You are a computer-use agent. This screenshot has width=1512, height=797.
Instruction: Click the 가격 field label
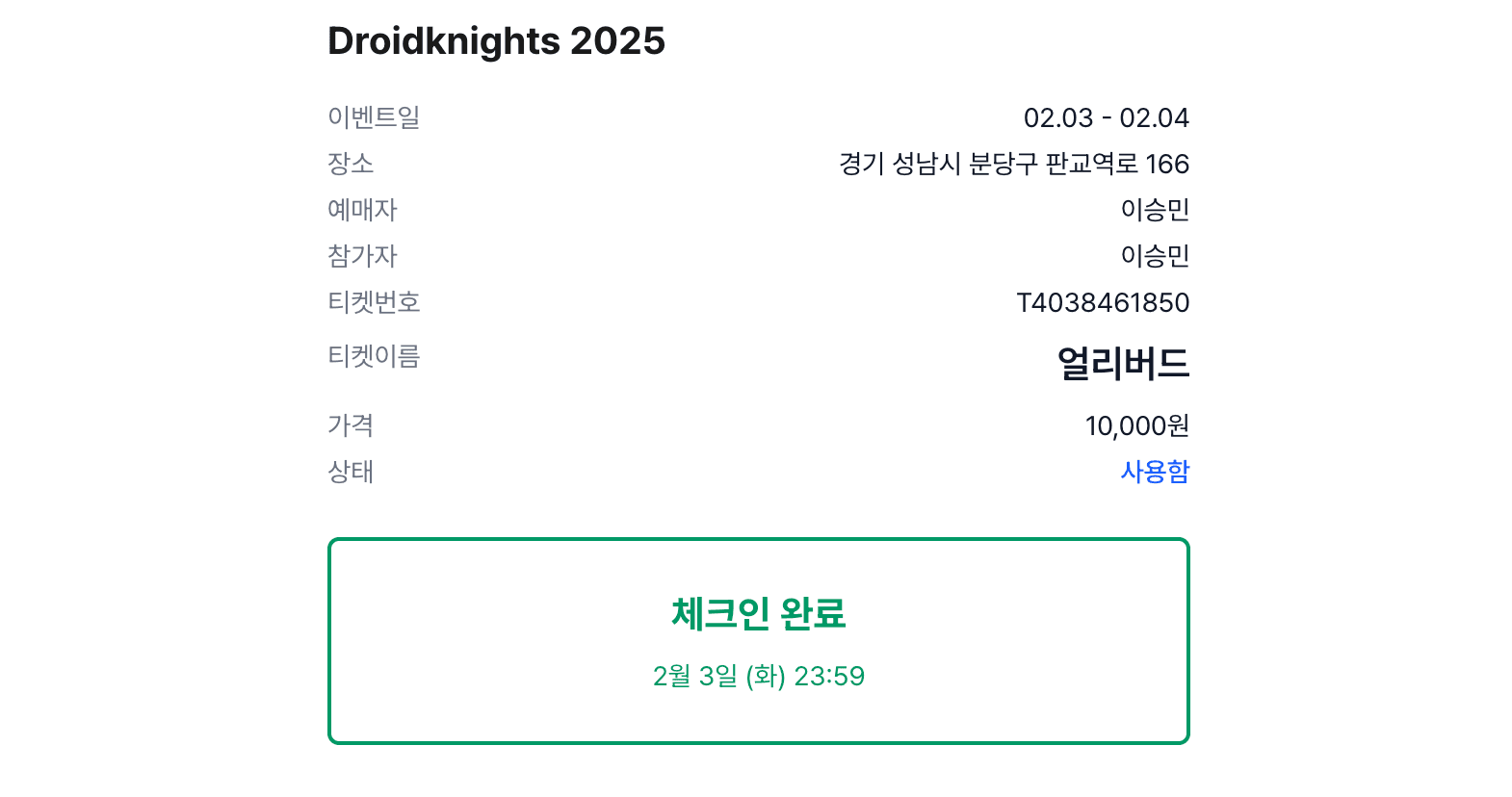coord(351,425)
